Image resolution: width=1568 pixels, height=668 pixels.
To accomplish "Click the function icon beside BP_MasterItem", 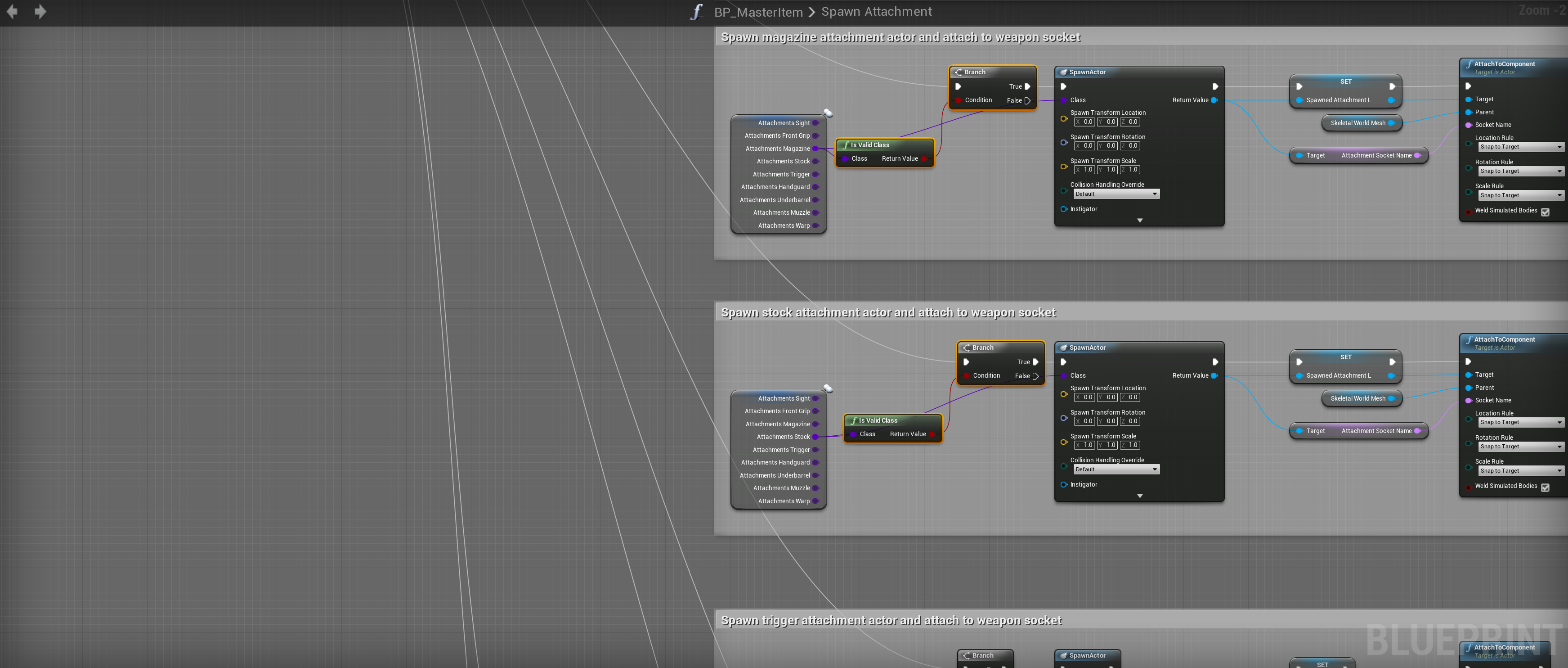I will click(696, 12).
